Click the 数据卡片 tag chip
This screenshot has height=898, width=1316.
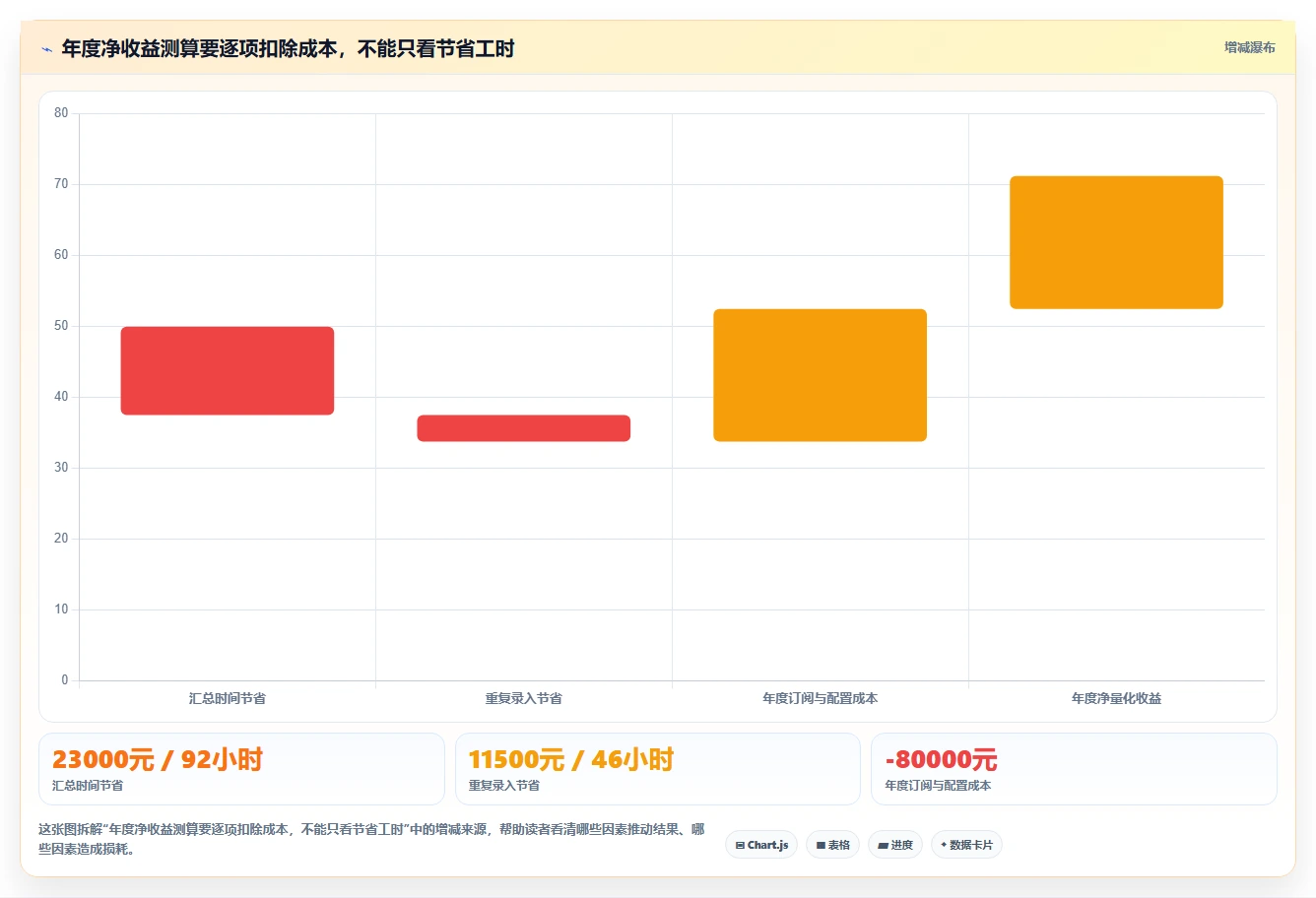tap(966, 845)
